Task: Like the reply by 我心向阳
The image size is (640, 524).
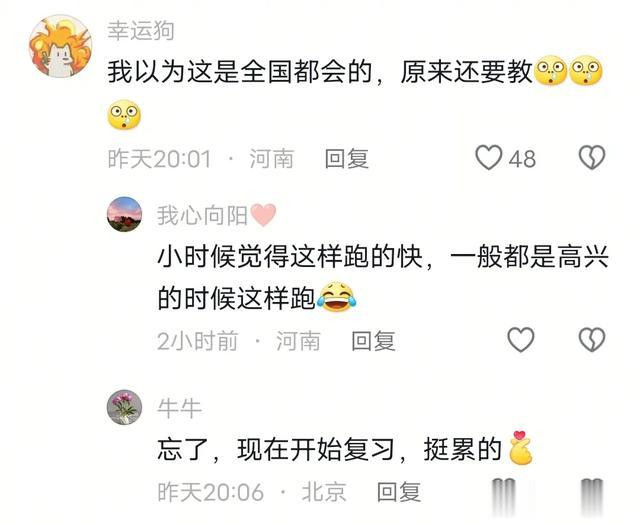Action: click(x=520, y=340)
